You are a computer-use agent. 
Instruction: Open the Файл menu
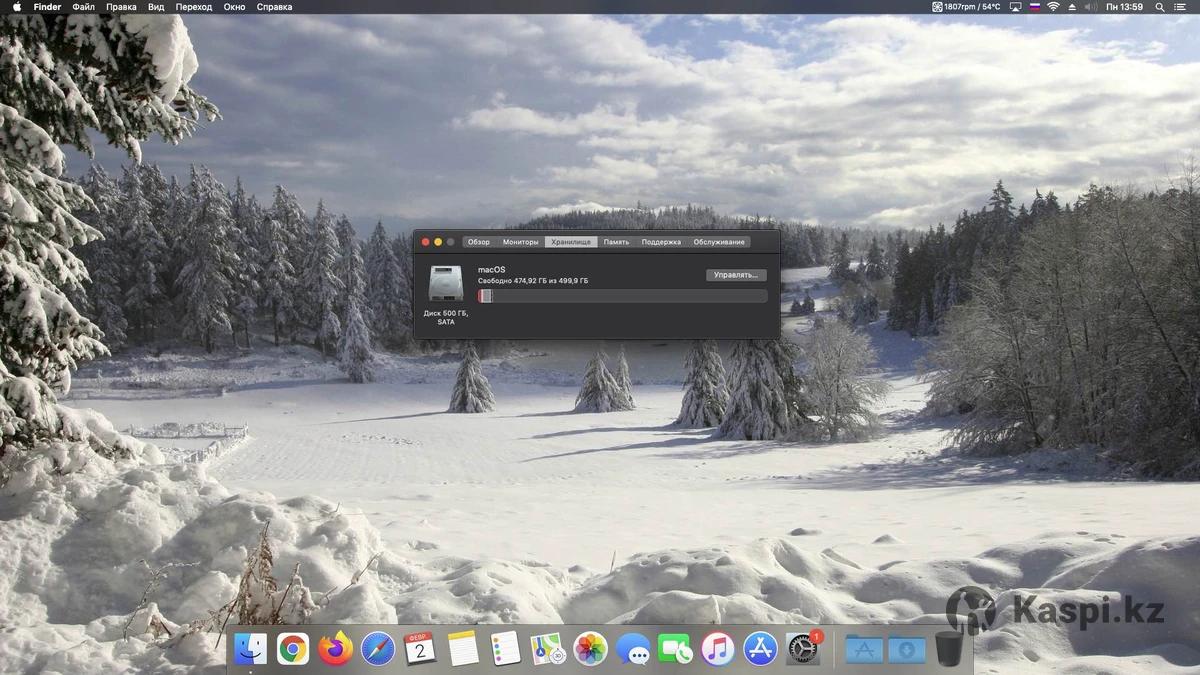click(83, 7)
